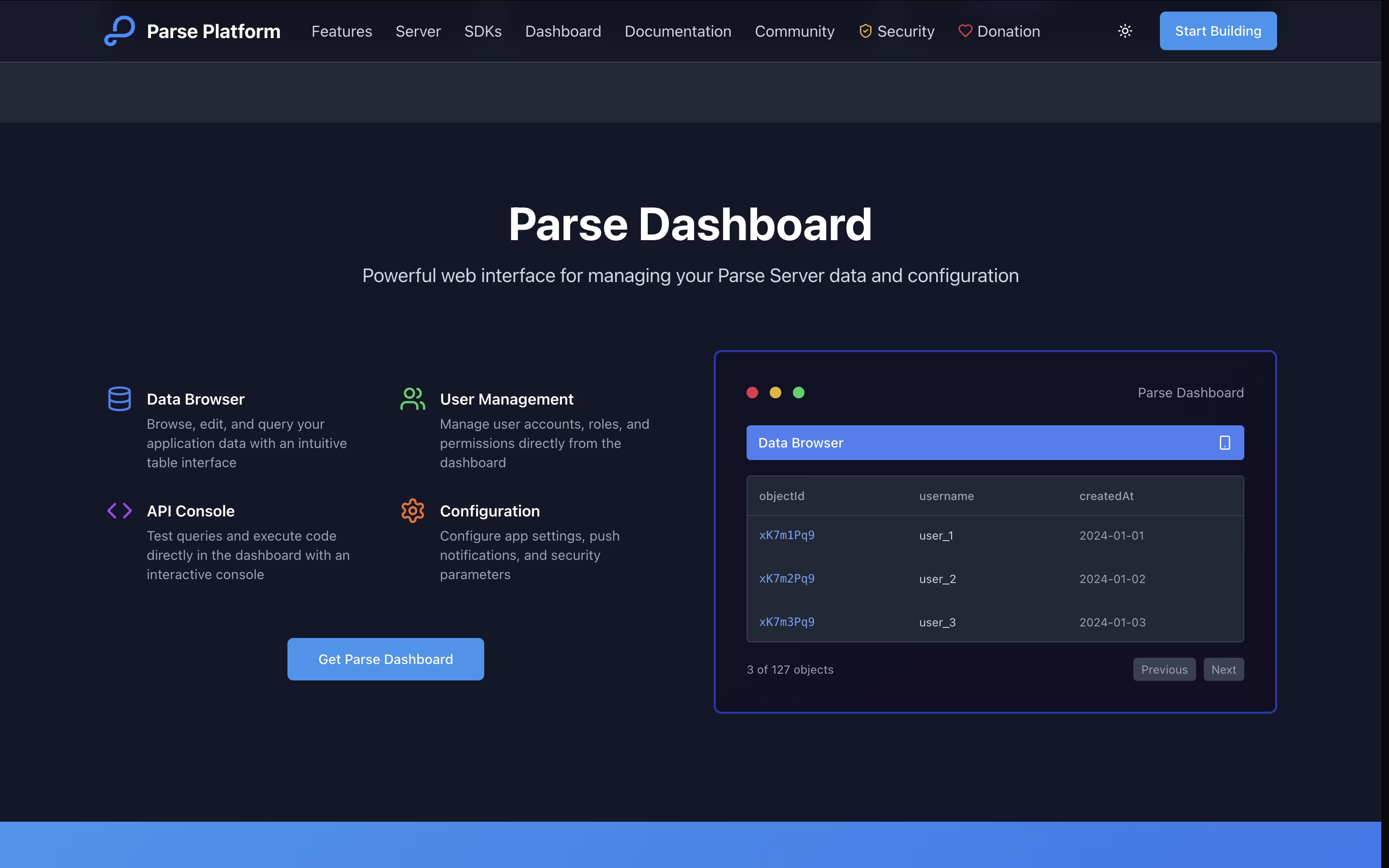The image size is (1389, 868).
Task: Select the username column header
Action: pyautogui.click(x=946, y=496)
